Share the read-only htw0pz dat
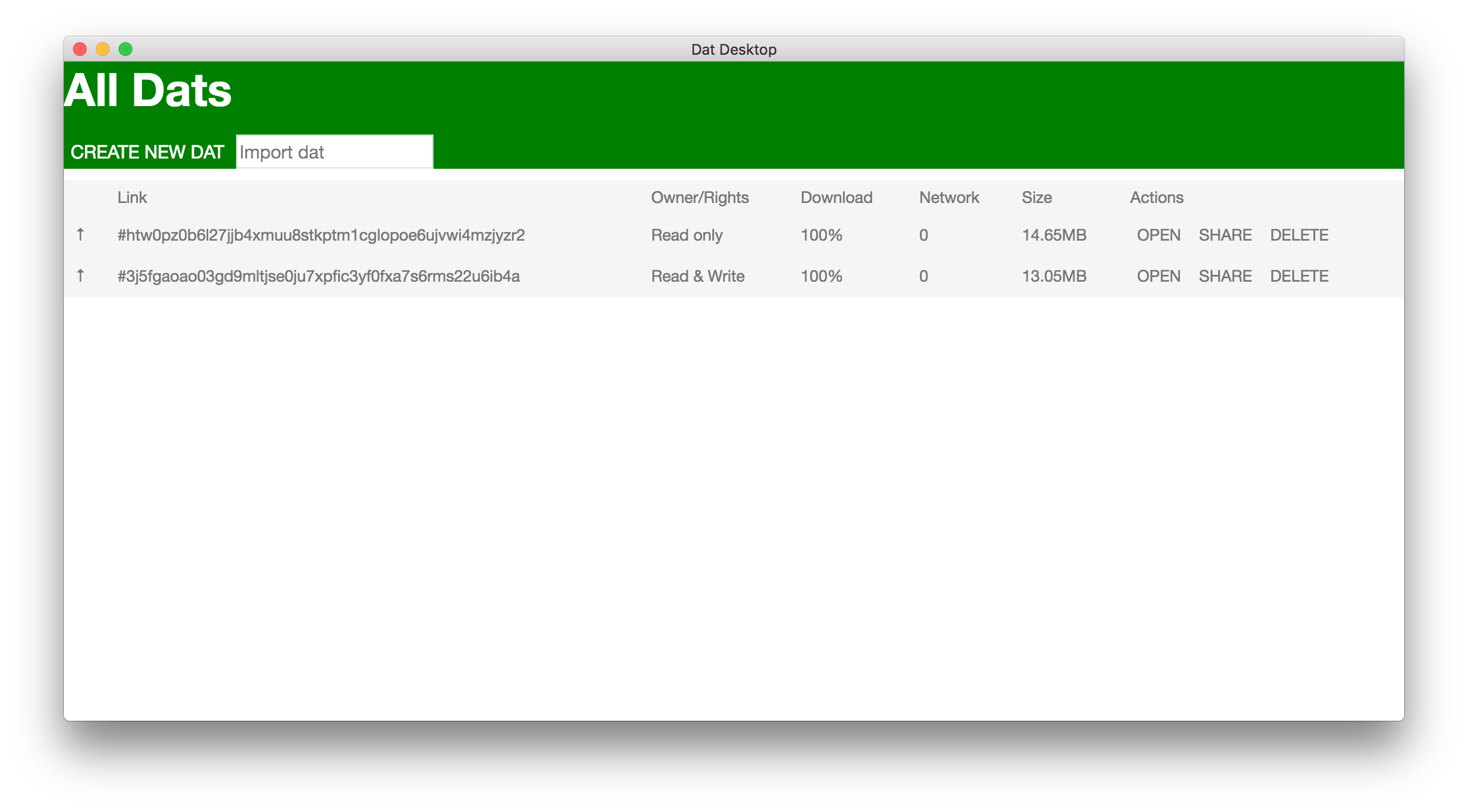This screenshot has width=1468, height=812. point(1225,235)
